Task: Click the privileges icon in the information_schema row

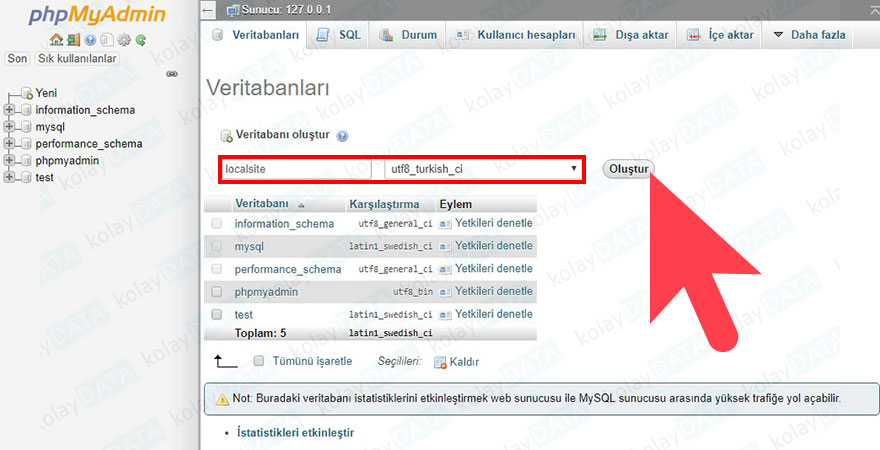Action: [446, 224]
